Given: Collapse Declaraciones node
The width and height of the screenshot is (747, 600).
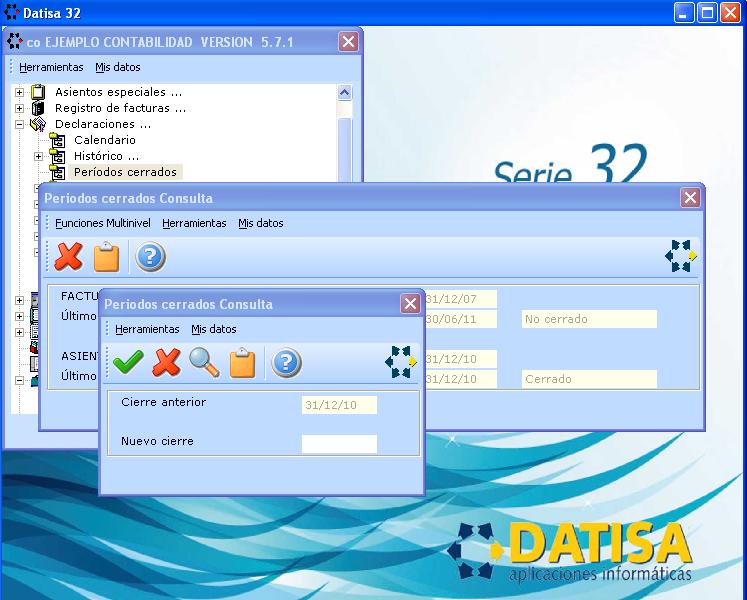Looking at the screenshot, I should (x=19, y=124).
